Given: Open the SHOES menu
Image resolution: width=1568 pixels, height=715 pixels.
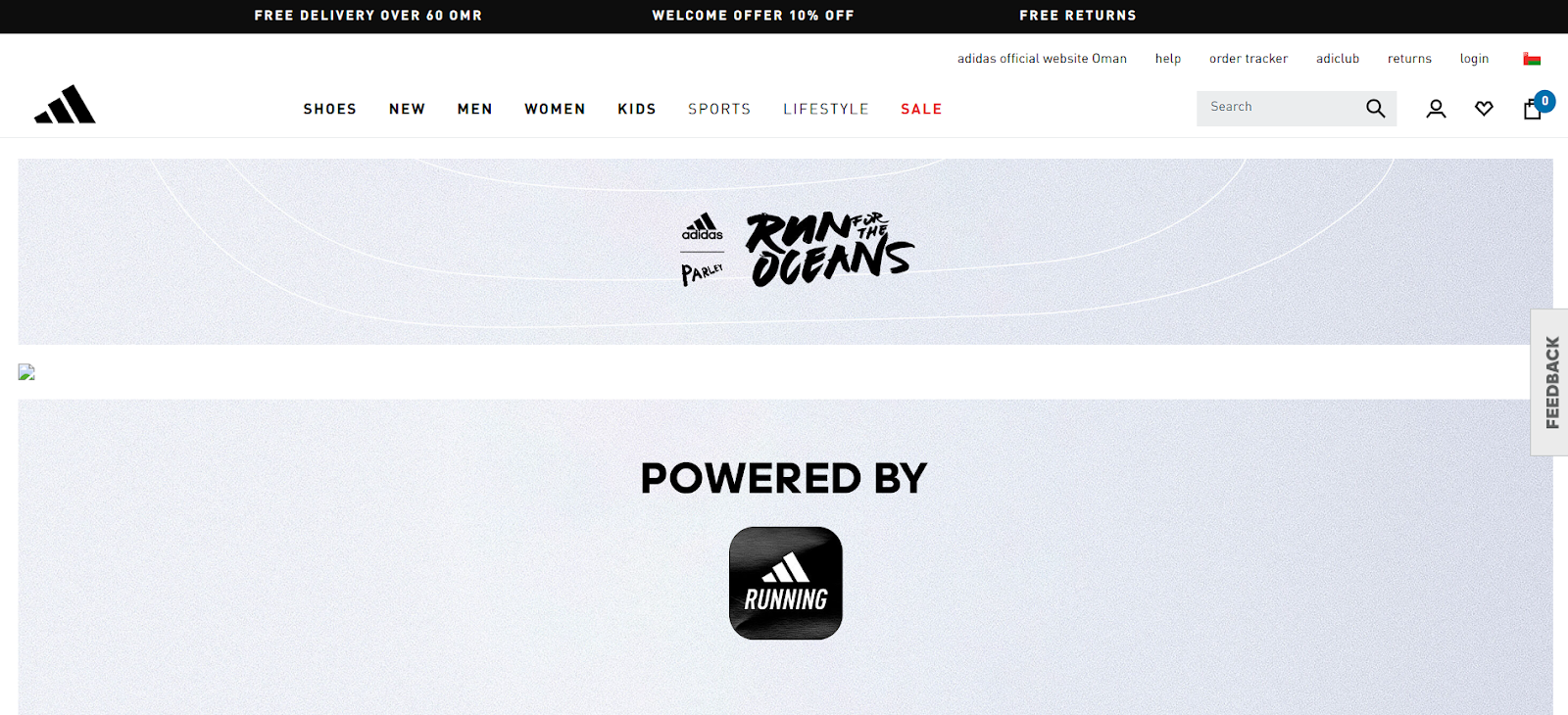Looking at the screenshot, I should 330,109.
